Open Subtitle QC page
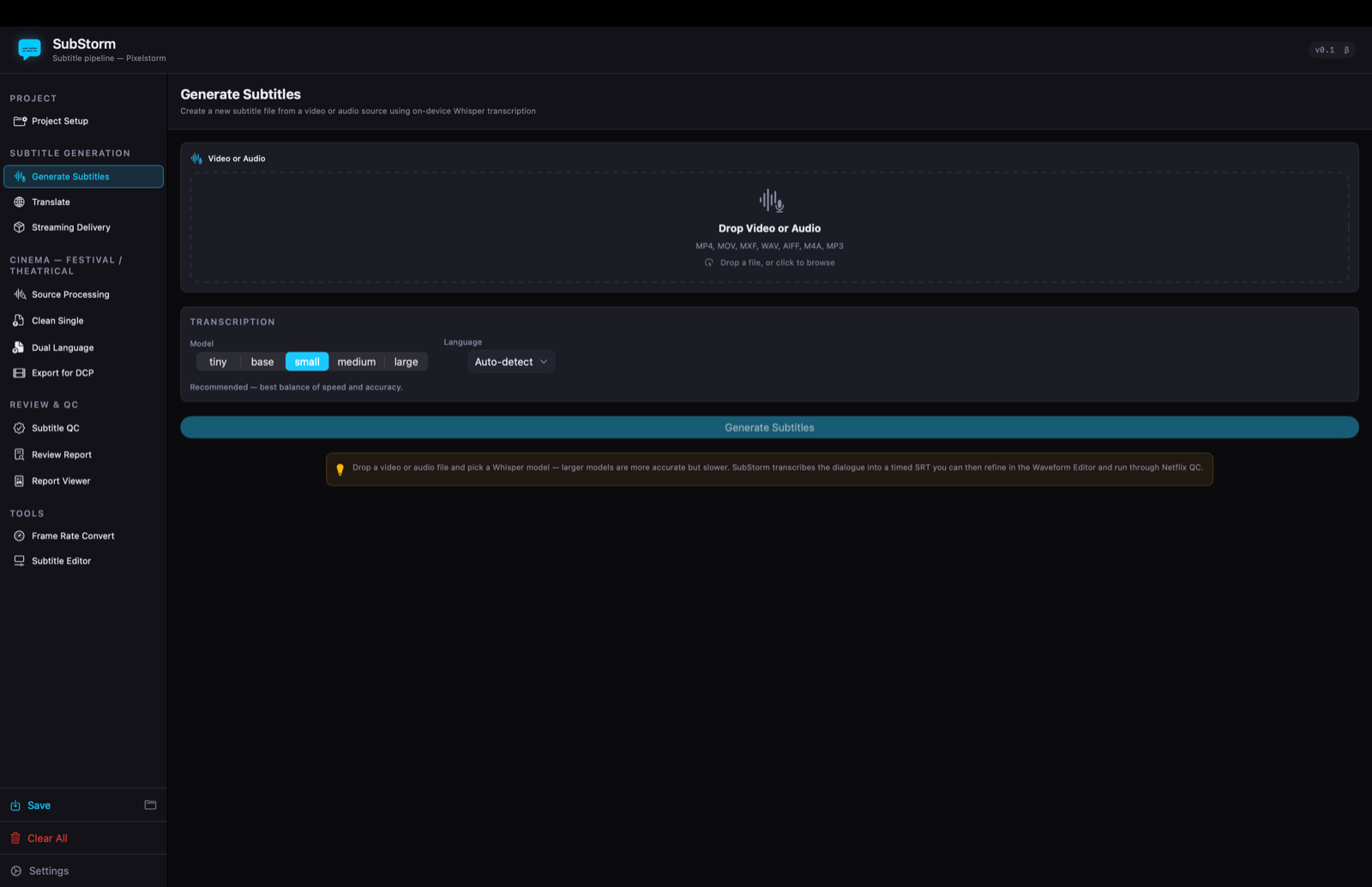This screenshot has height=887, width=1372. tap(83, 428)
